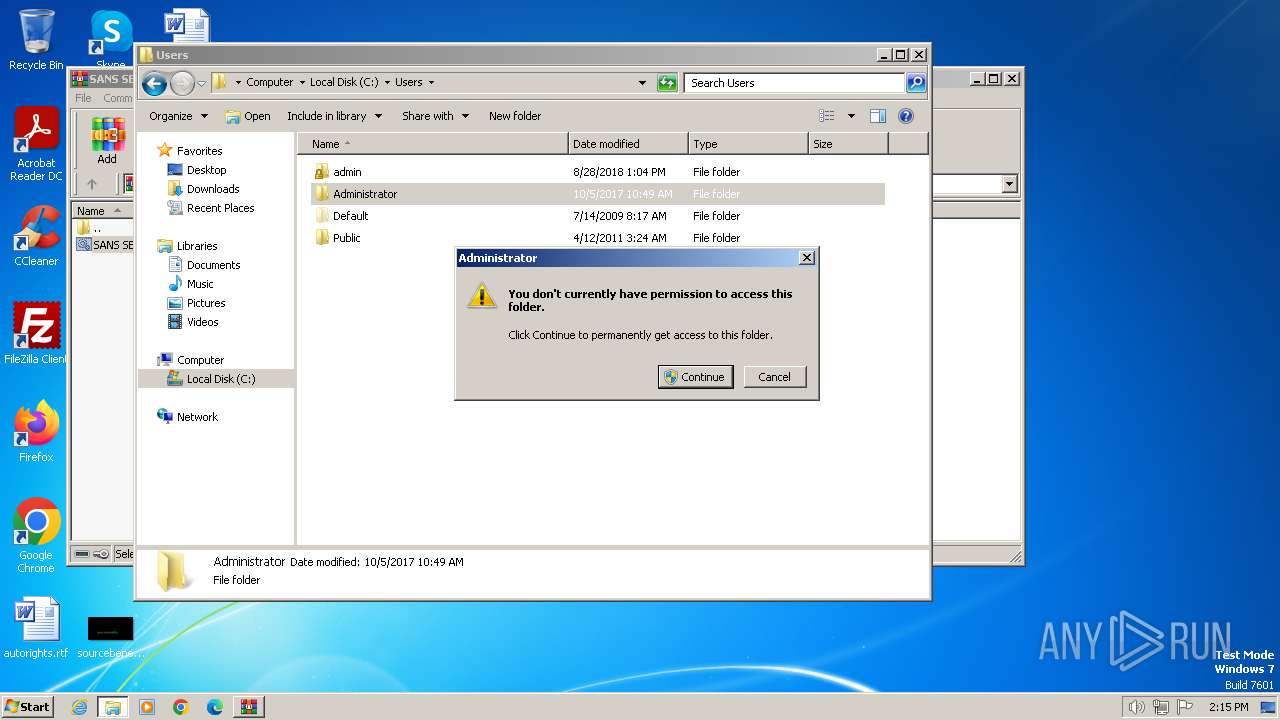Viewport: 1280px width, 720px height.
Task: Sort by Size column header
Action: (848, 144)
